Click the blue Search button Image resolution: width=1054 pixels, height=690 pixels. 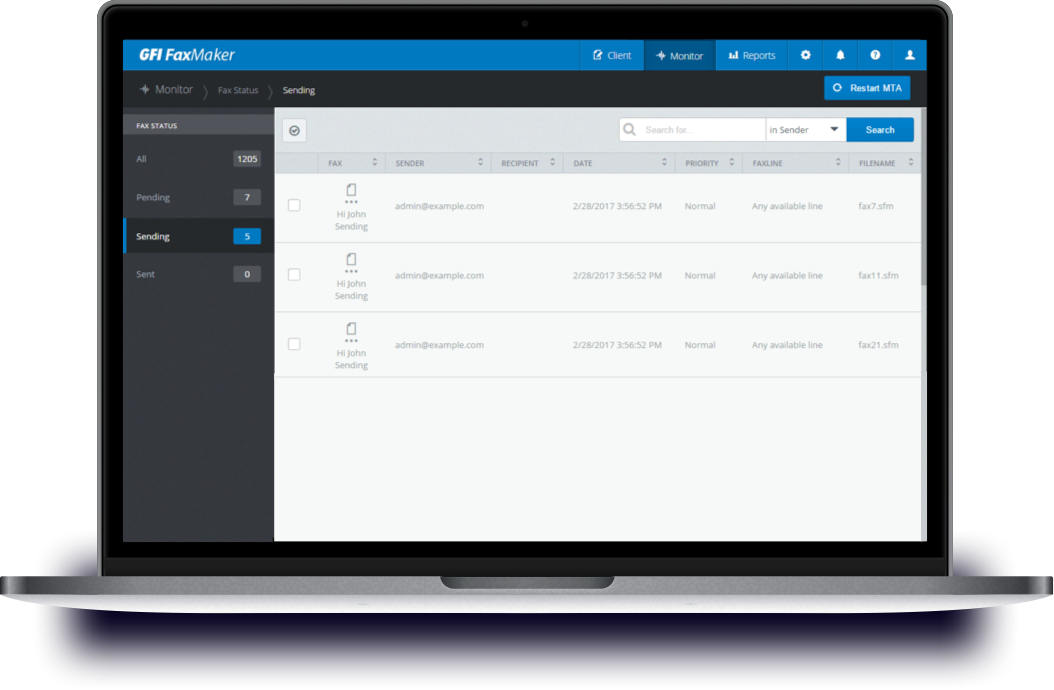880,130
